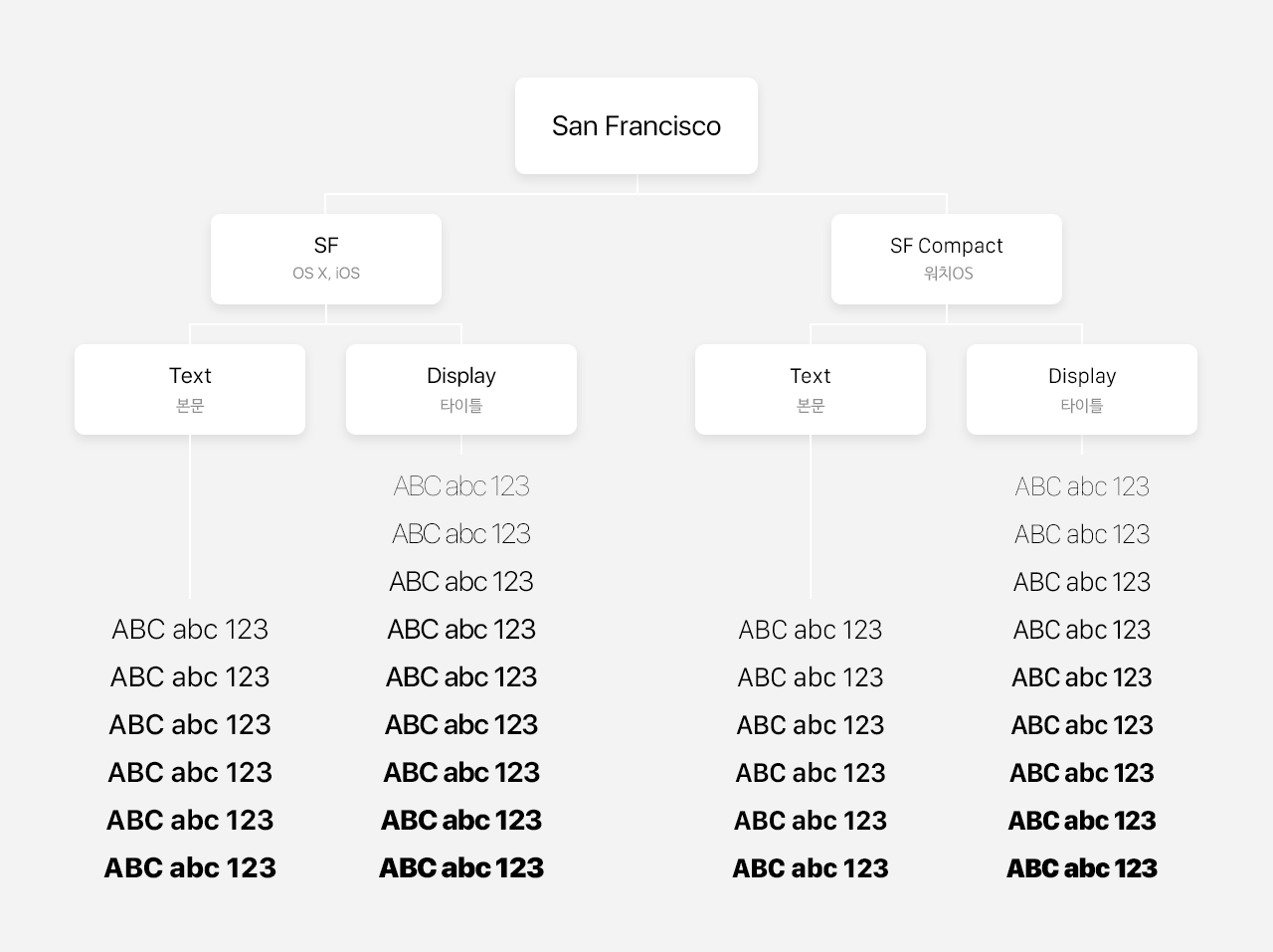
Task: Select the thinnest SF Display sample text
Action: (461, 486)
